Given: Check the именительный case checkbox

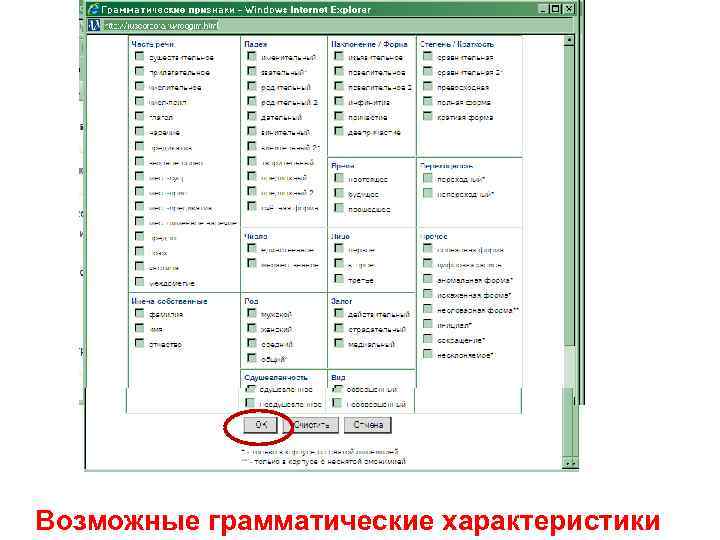Looking at the screenshot, I should pyautogui.click(x=252, y=56).
